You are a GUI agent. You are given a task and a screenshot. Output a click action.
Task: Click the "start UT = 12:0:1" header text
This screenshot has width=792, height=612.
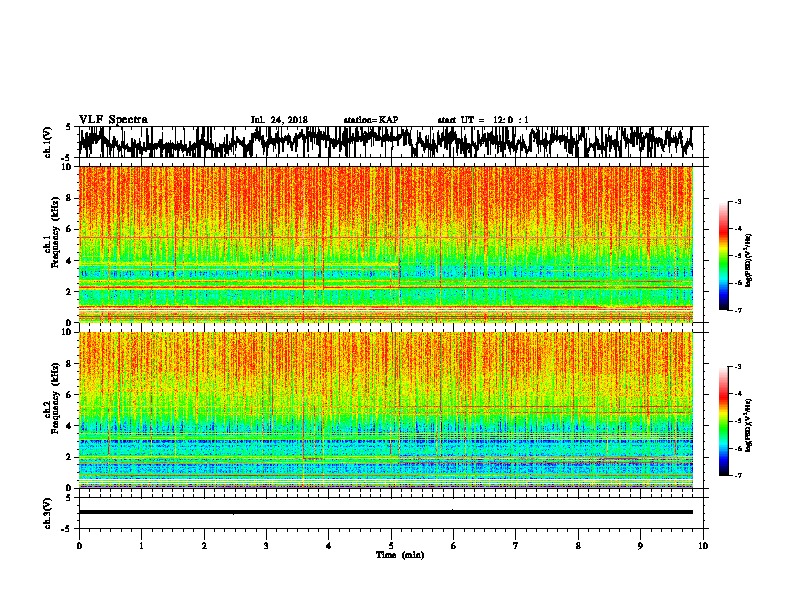coord(483,120)
